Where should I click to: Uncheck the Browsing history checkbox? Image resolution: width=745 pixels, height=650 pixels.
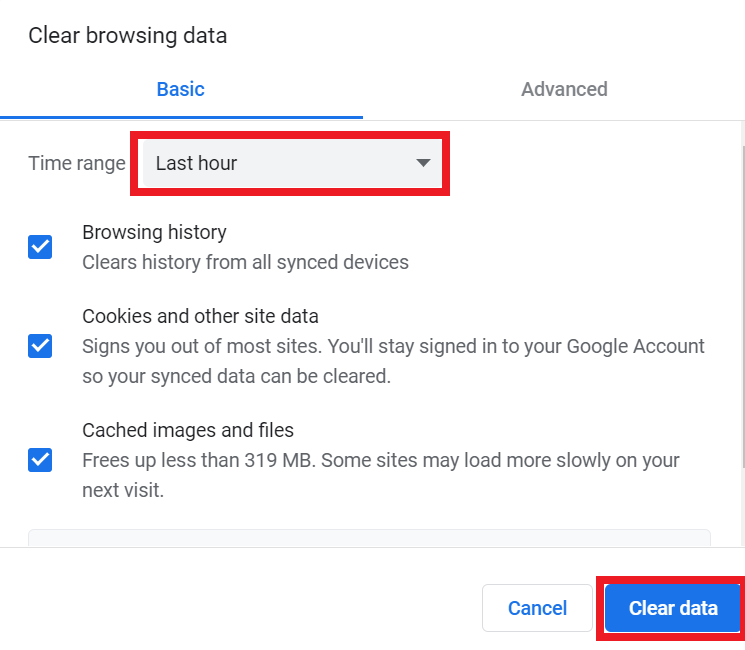coord(40,247)
